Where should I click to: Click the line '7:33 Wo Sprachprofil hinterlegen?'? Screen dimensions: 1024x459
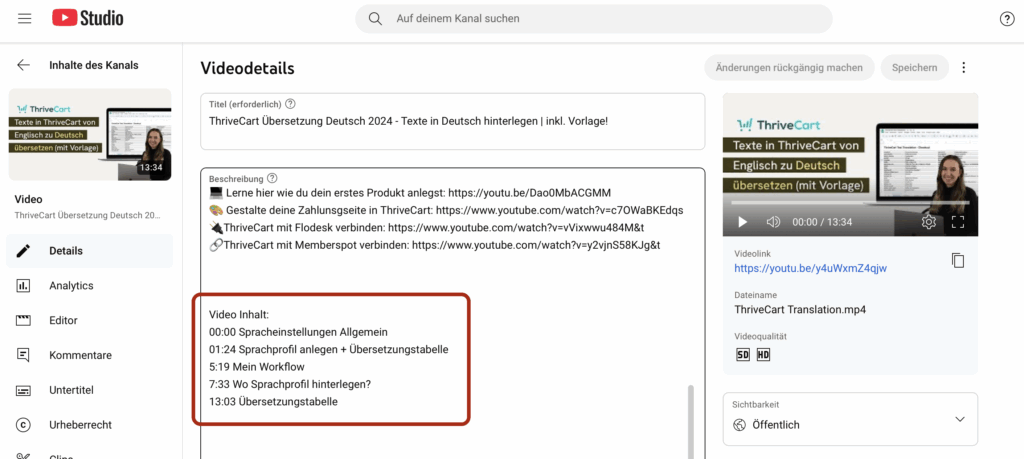point(290,385)
